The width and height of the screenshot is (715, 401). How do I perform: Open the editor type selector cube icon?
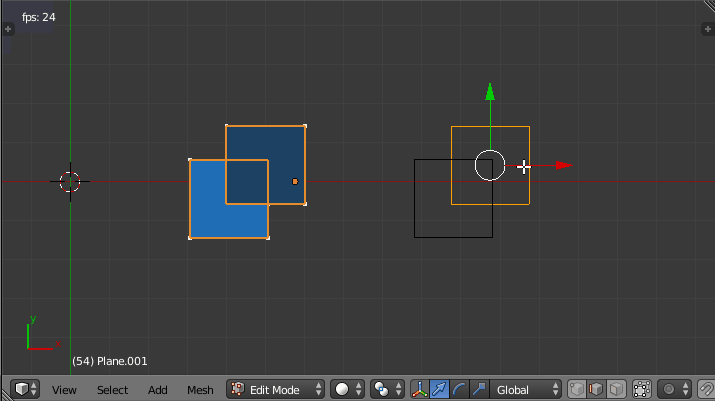25,389
